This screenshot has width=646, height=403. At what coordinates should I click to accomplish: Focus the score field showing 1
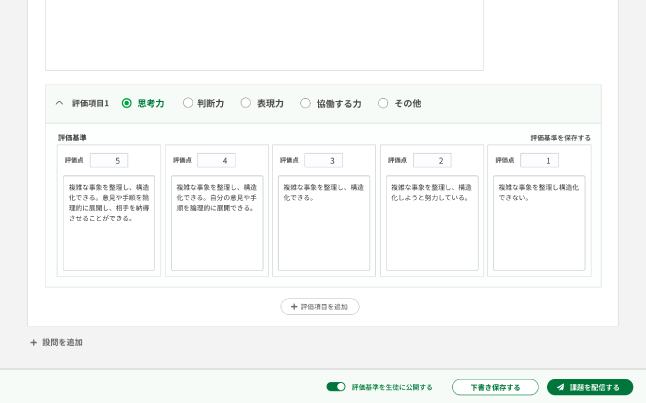click(539, 160)
